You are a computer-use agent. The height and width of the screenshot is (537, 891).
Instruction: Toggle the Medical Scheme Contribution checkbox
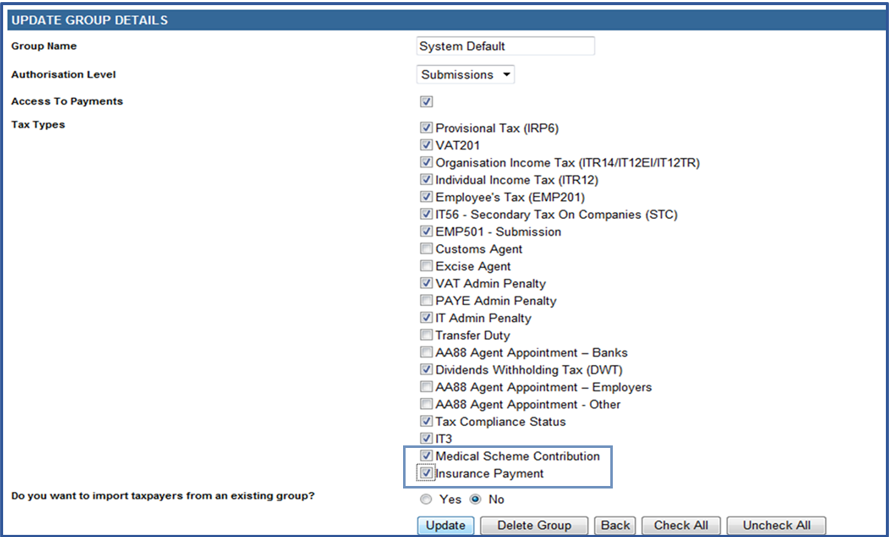tap(427, 457)
